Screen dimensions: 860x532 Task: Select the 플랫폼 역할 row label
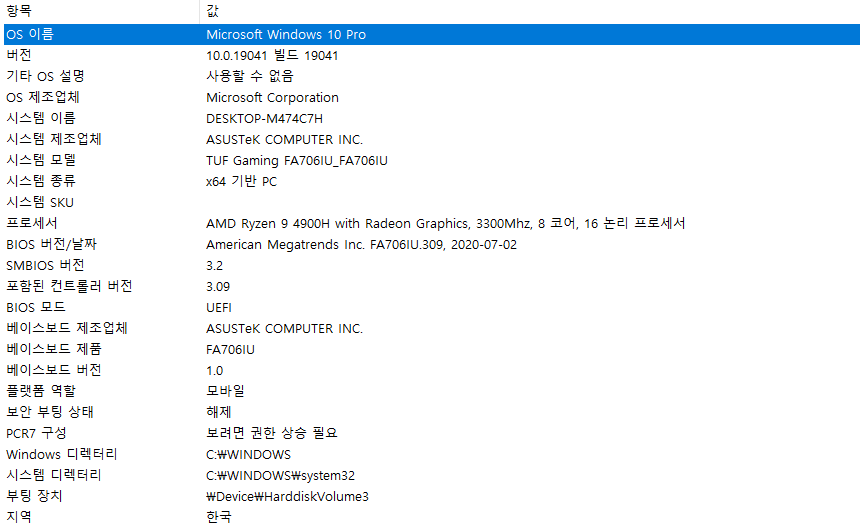click(41, 391)
